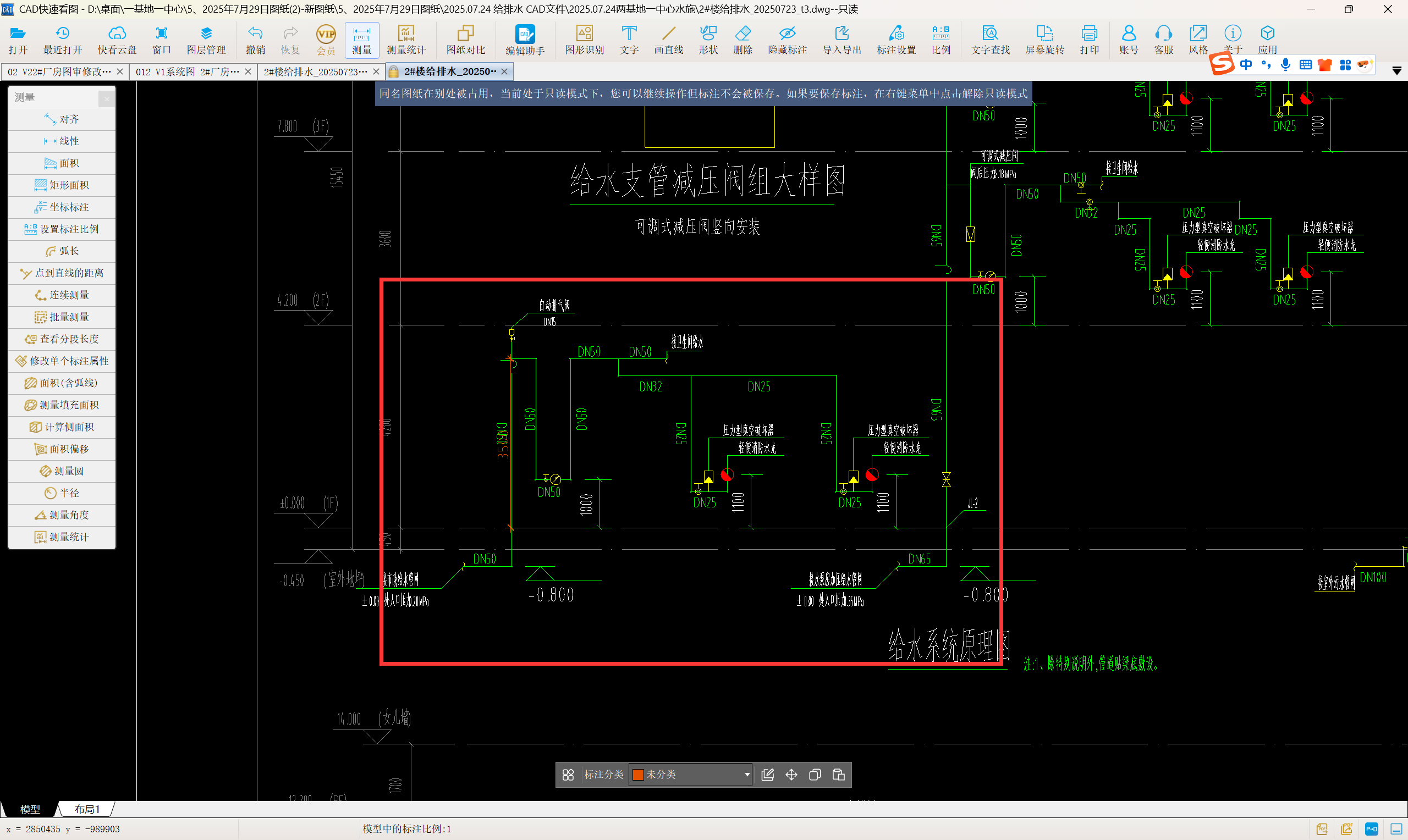
Task: Switch to the 模型 model tab
Action: tap(30, 809)
